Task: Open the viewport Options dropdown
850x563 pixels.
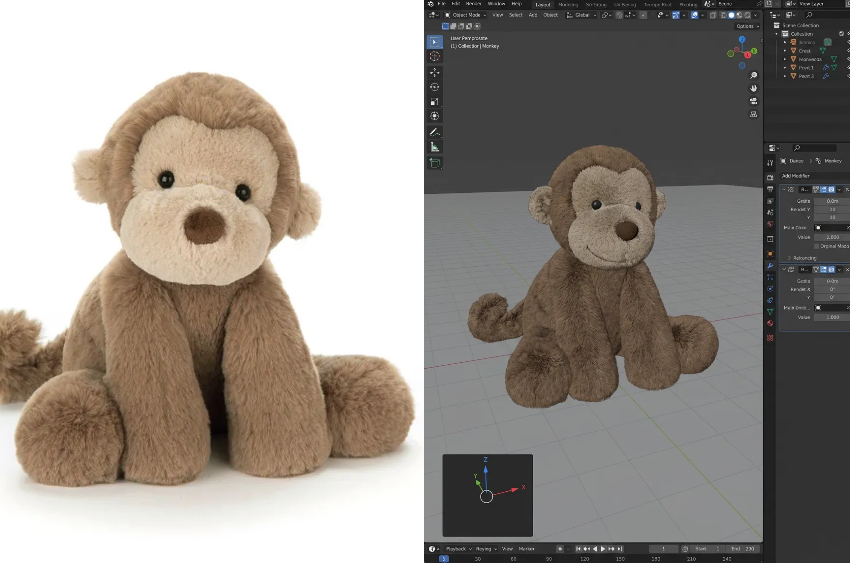Action: click(x=748, y=26)
